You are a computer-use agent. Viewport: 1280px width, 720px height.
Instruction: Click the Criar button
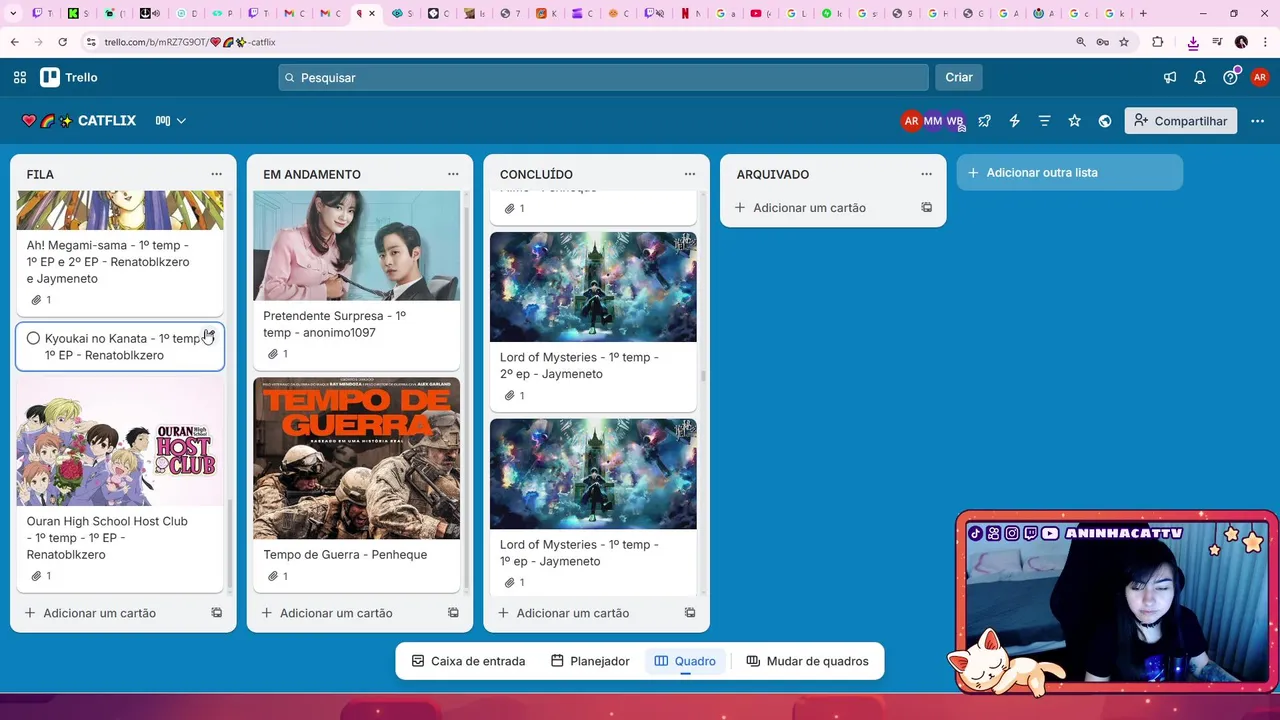(x=959, y=77)
